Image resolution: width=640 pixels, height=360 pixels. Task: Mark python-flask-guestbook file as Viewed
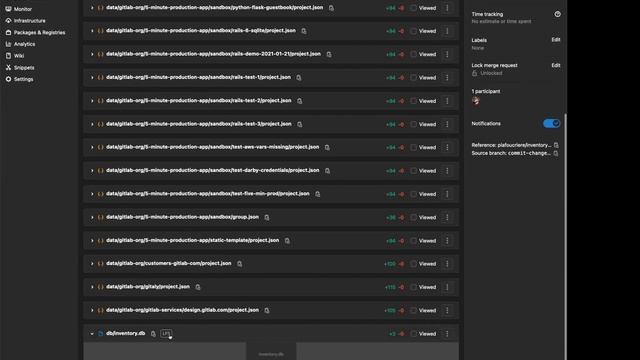[x=413, y=8]
